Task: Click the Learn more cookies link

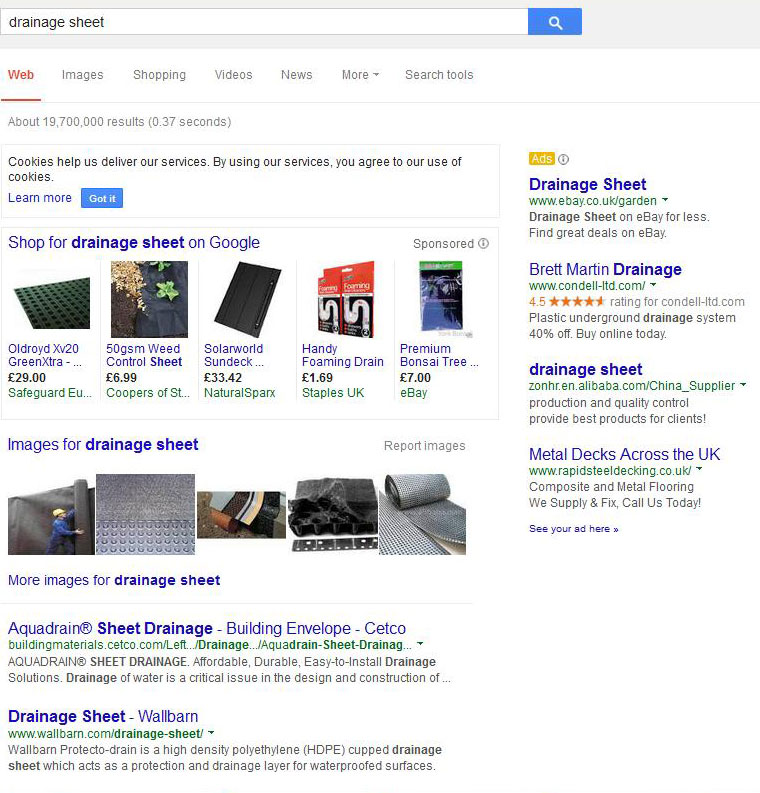Action: coord(40,198)
